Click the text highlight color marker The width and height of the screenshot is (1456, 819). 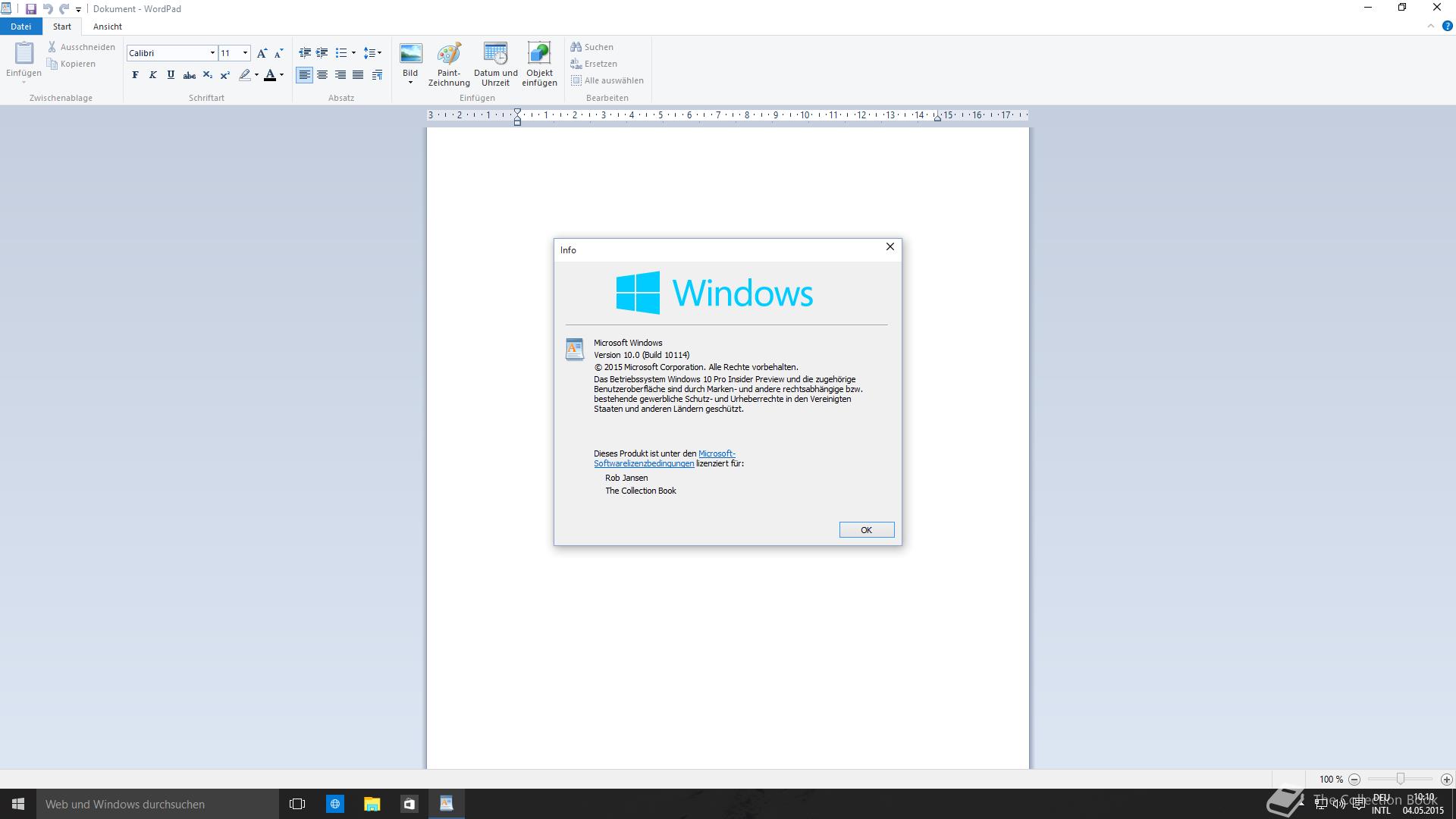click(244, 75)
